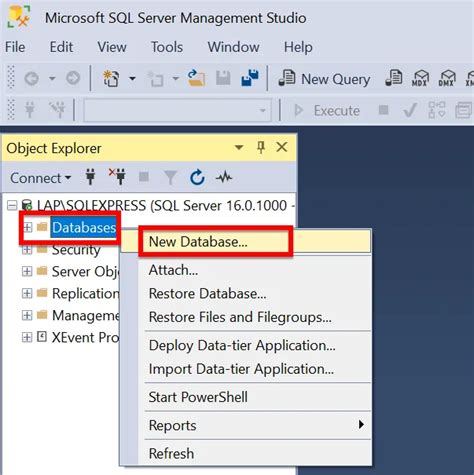Open the Object Explorer window position dropdown
Viewport: 474px width, 475px height.
[x=239, y=147]
